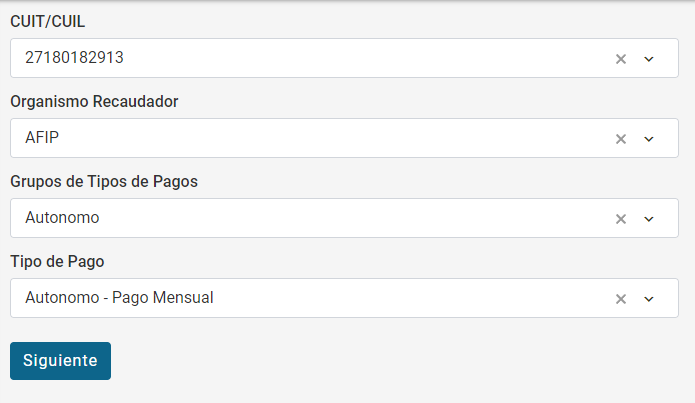Image resolution: width=695 pixels, height=403 pixels.
Task: Expand the Grupos de Tipos de Pagos chevron
Action: [648, 219]
